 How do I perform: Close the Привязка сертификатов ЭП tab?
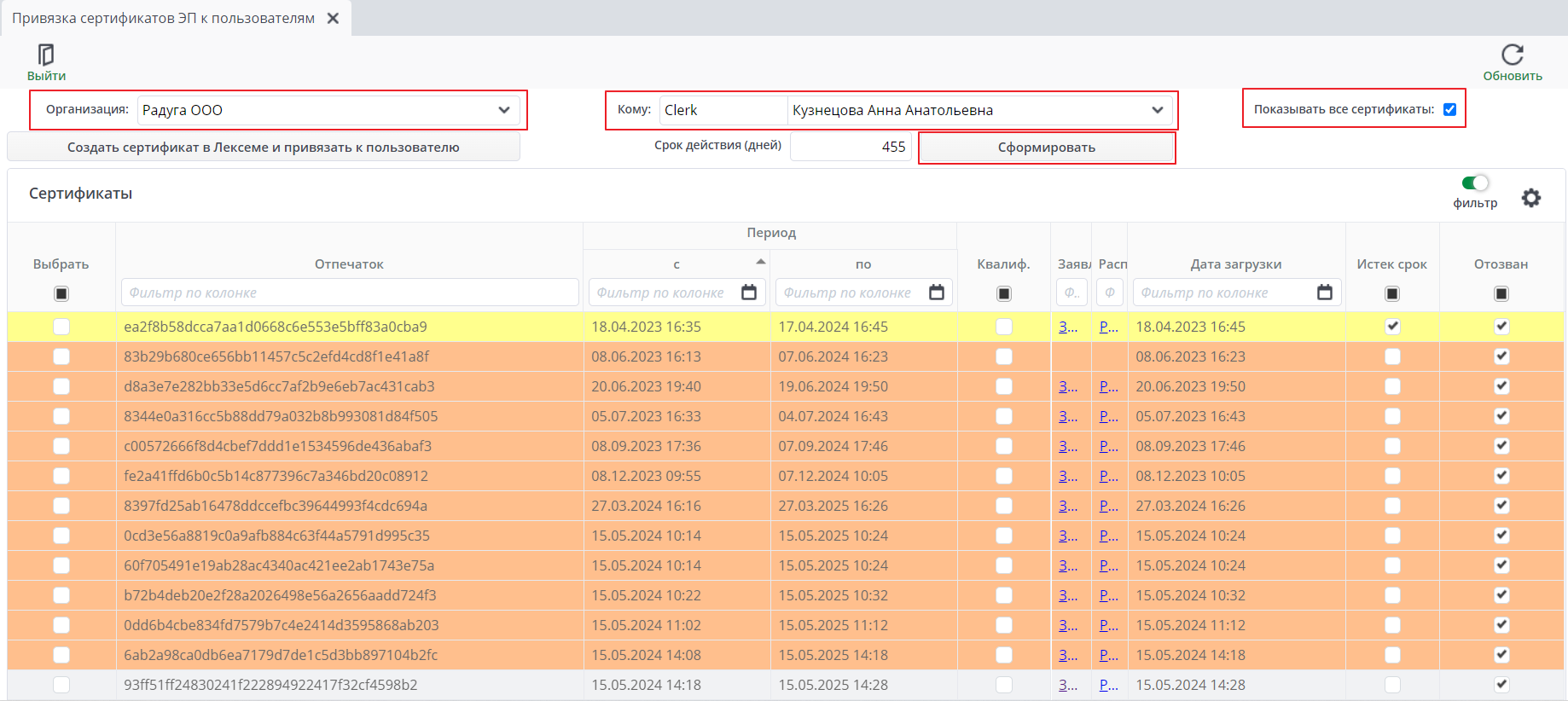tap(334, 18)
